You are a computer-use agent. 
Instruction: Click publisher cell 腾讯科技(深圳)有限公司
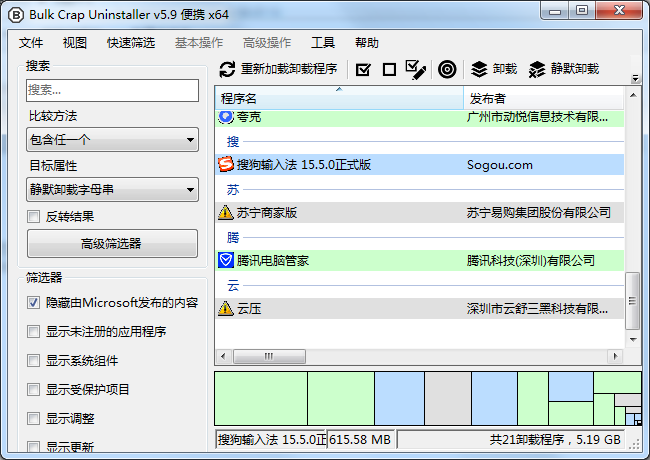point(531,261)
